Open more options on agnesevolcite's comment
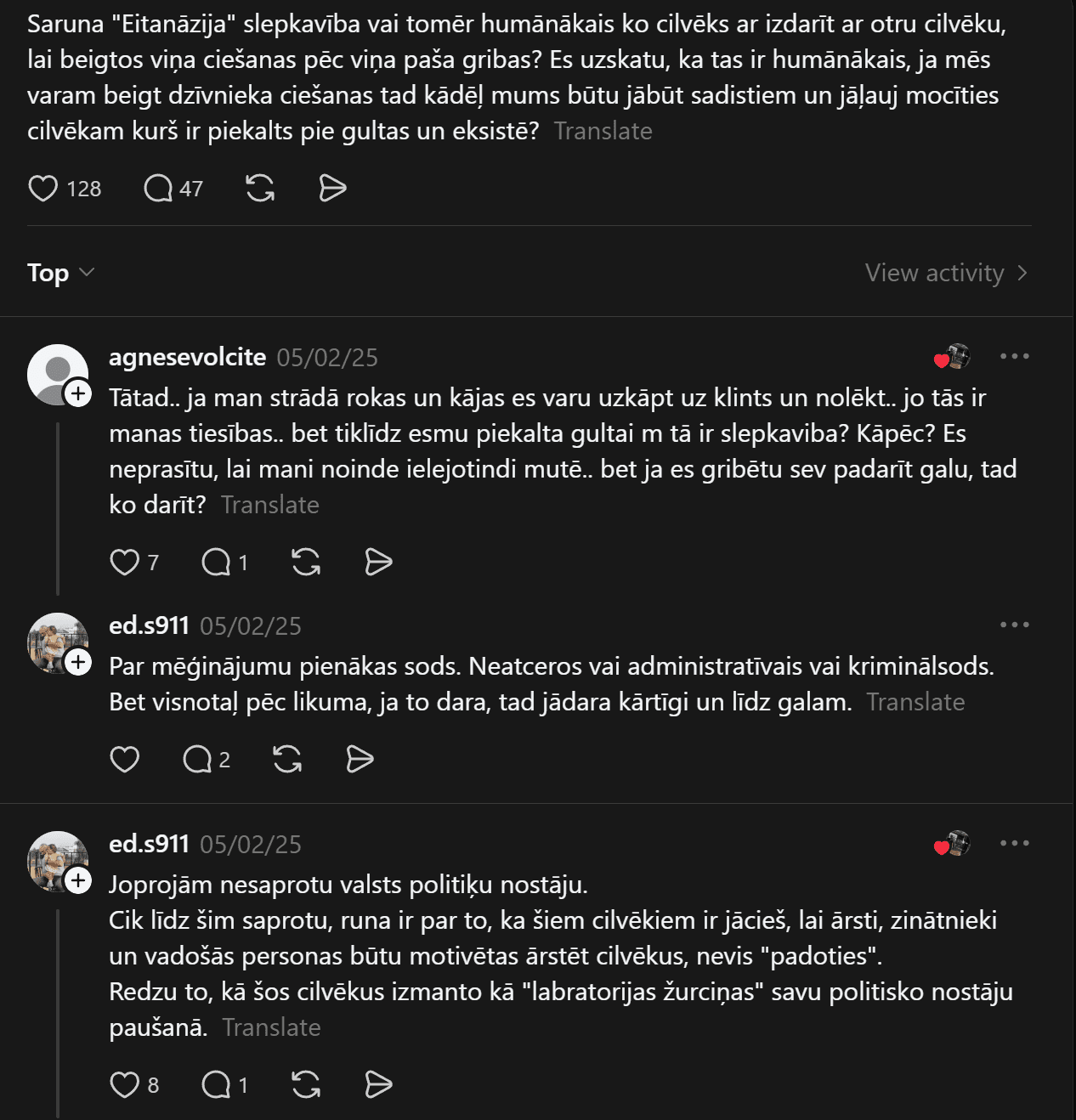Viewport: 1076px width, 1120px height. click(x=1014, y=356)
